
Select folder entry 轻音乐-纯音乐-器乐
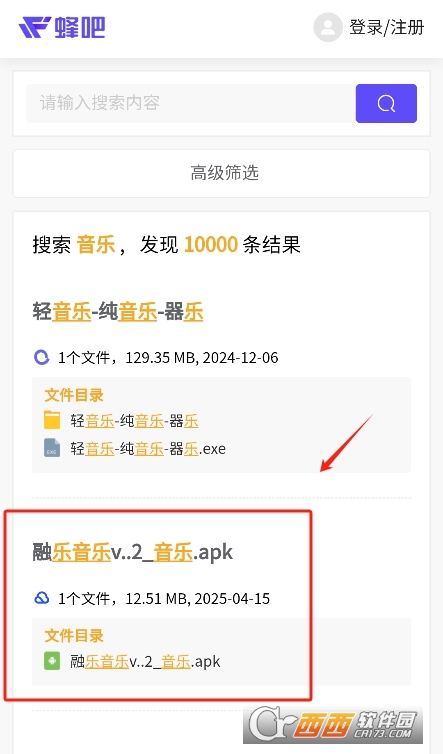tap(134, 421)
